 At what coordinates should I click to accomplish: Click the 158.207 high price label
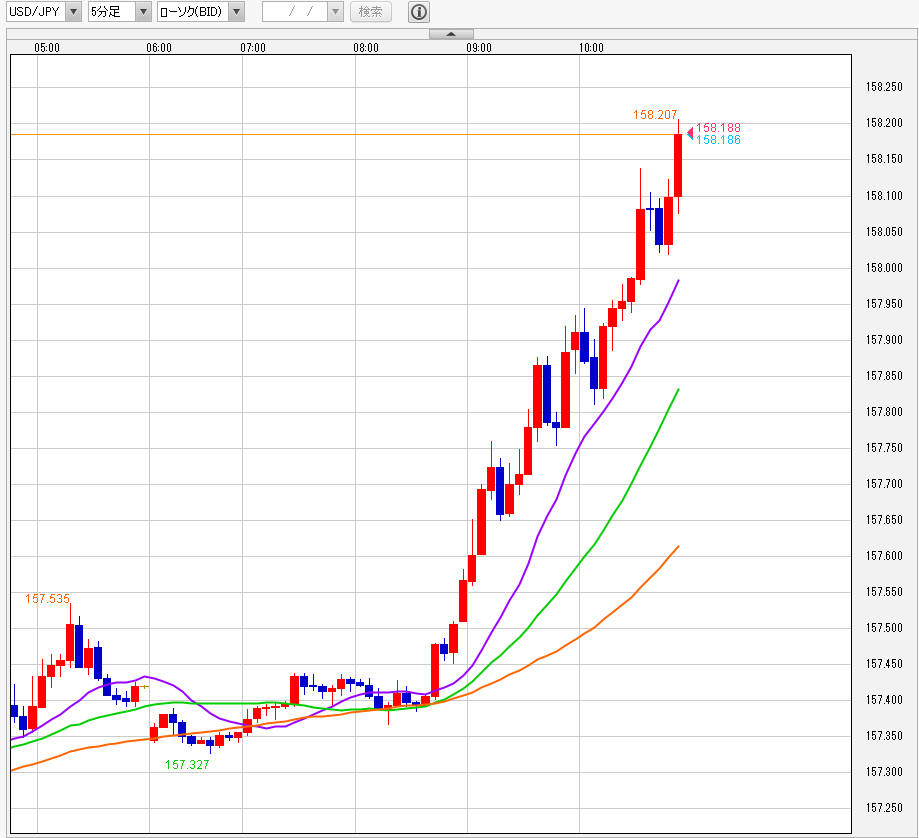(655, 115)
